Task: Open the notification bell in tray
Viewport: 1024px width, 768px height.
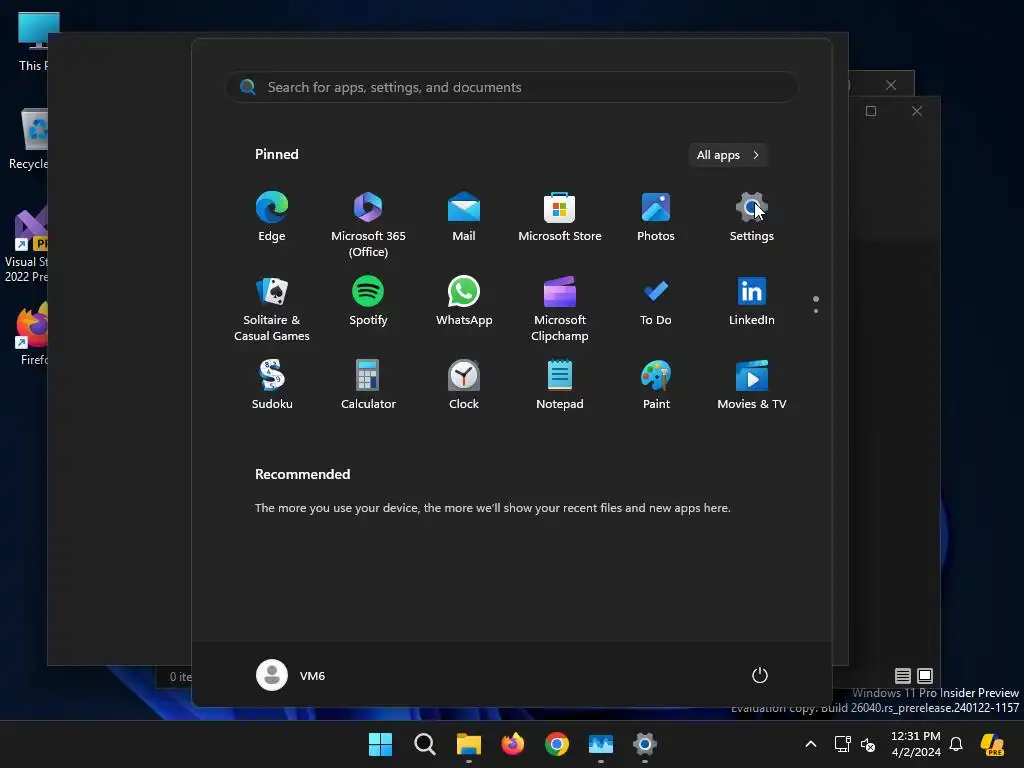Action: [x=956, y=744]
